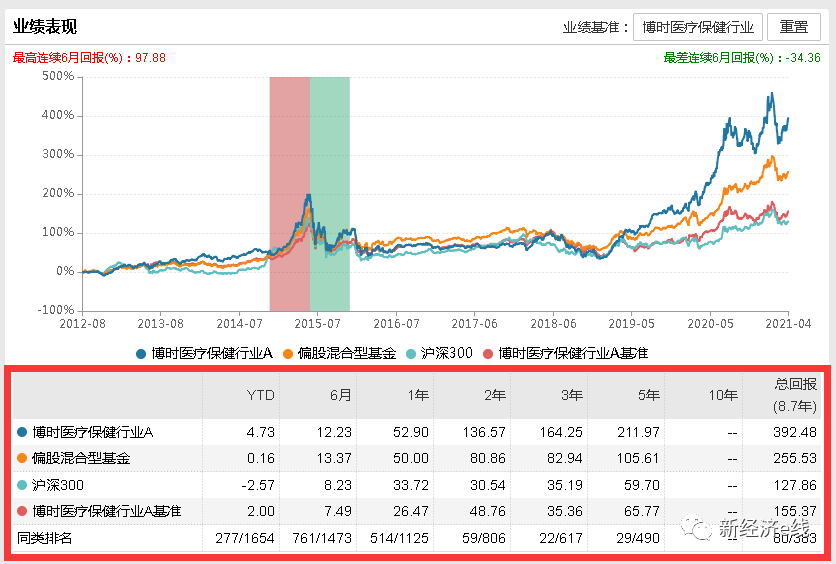Click the 2015-07 x-axis date label
Image resolution: width=836 pixels, height=564 pixels.
point(317,324)
